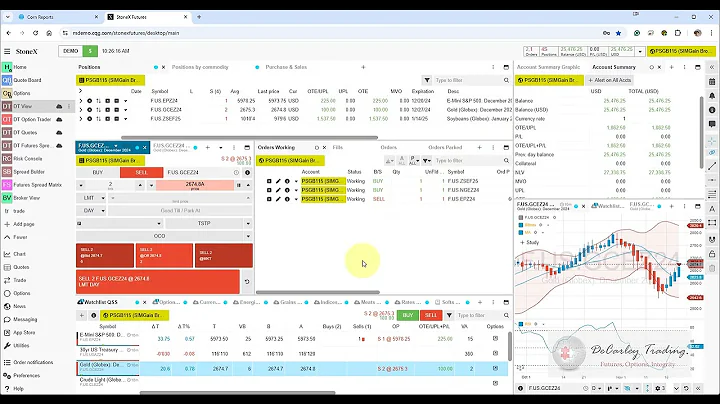The width and height of the screenshot is (720, 404).
Task: Click Positions panel horizontal scrollbar
Action: tap(249, 138)
